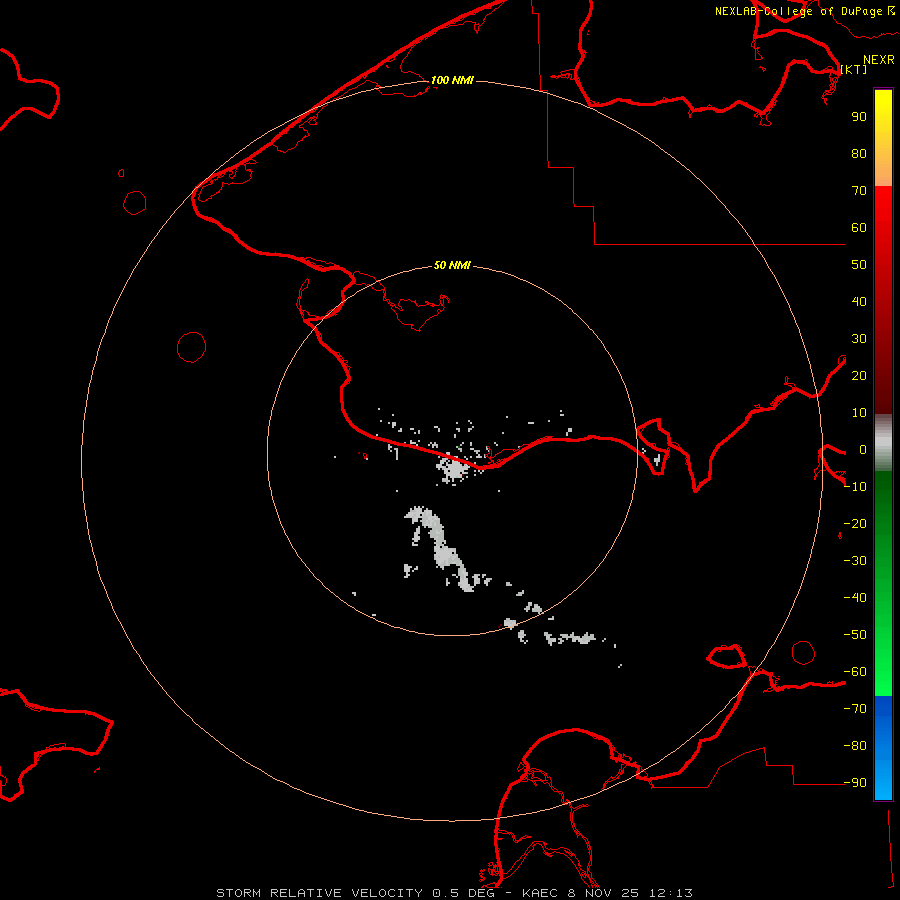Click the 60 value on velocity scale
This screenshot has width=900, height=900.
pyautogui.click(x=859, y=227)
